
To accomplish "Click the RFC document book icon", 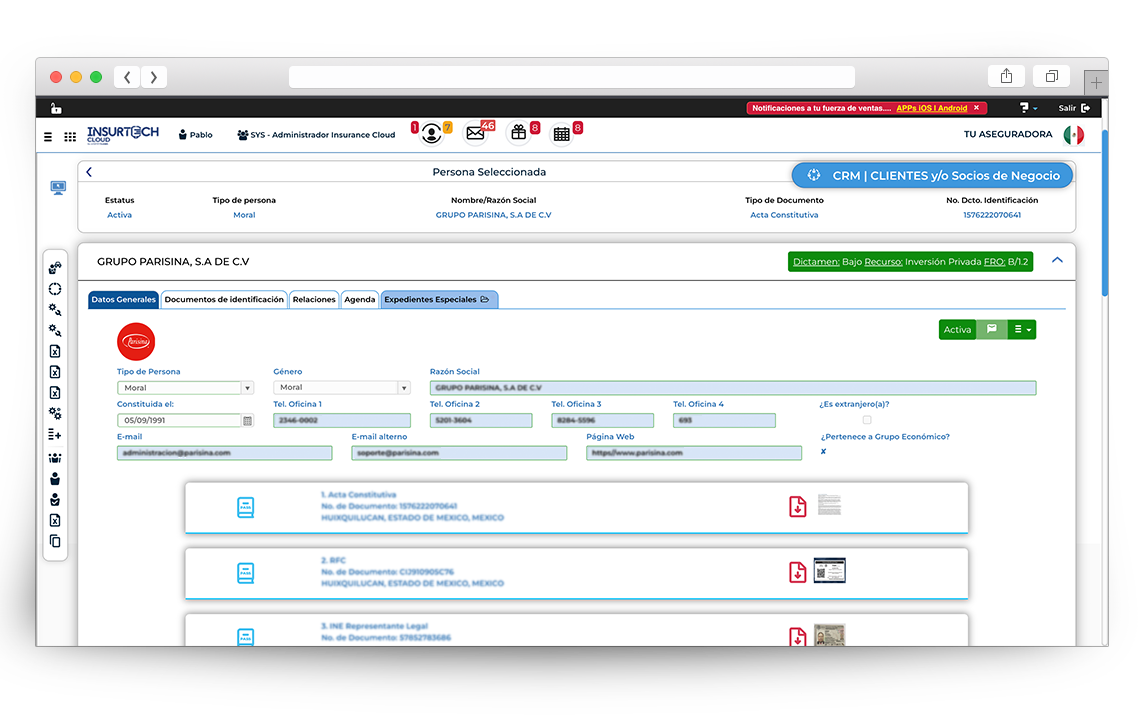I will (x=245, y=573).
